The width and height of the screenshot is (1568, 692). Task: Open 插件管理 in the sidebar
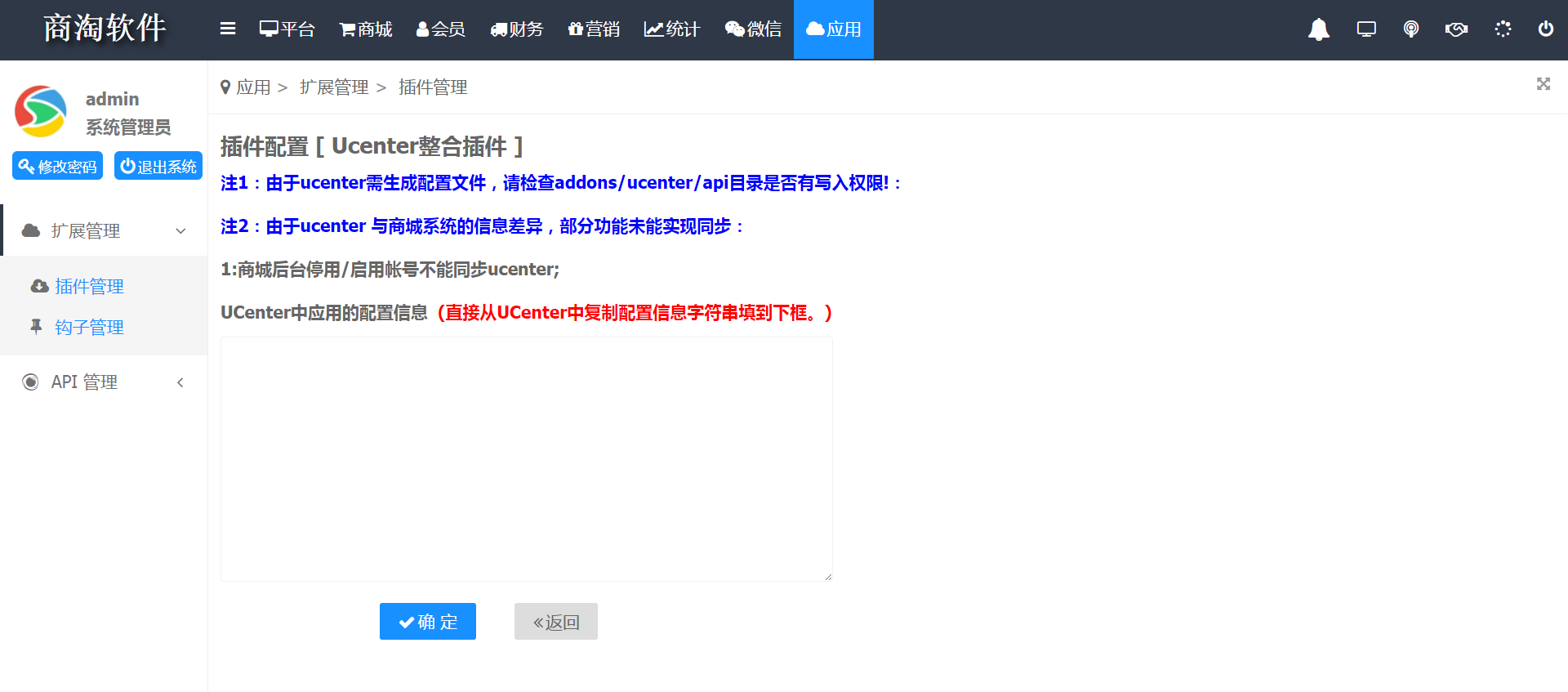click(89, 286)
